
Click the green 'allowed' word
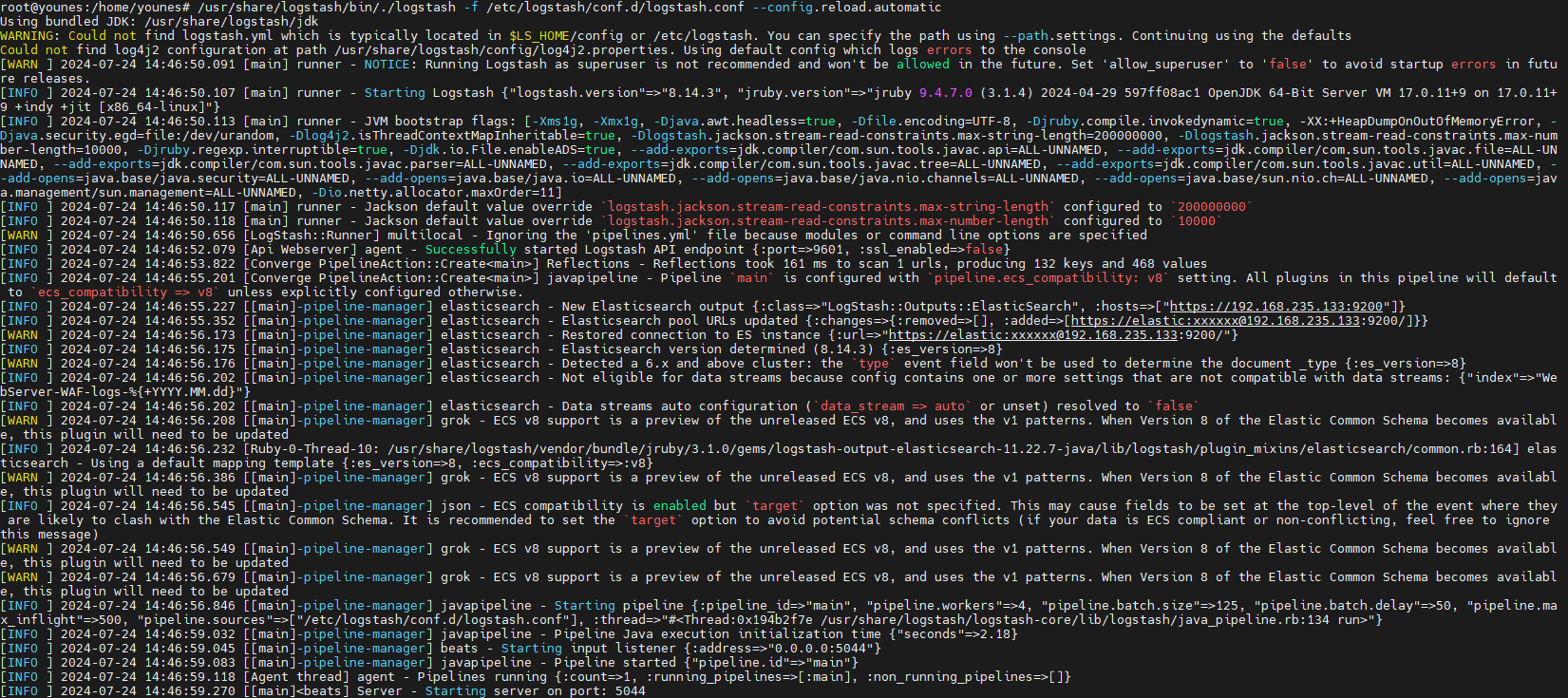click(923, 65)
